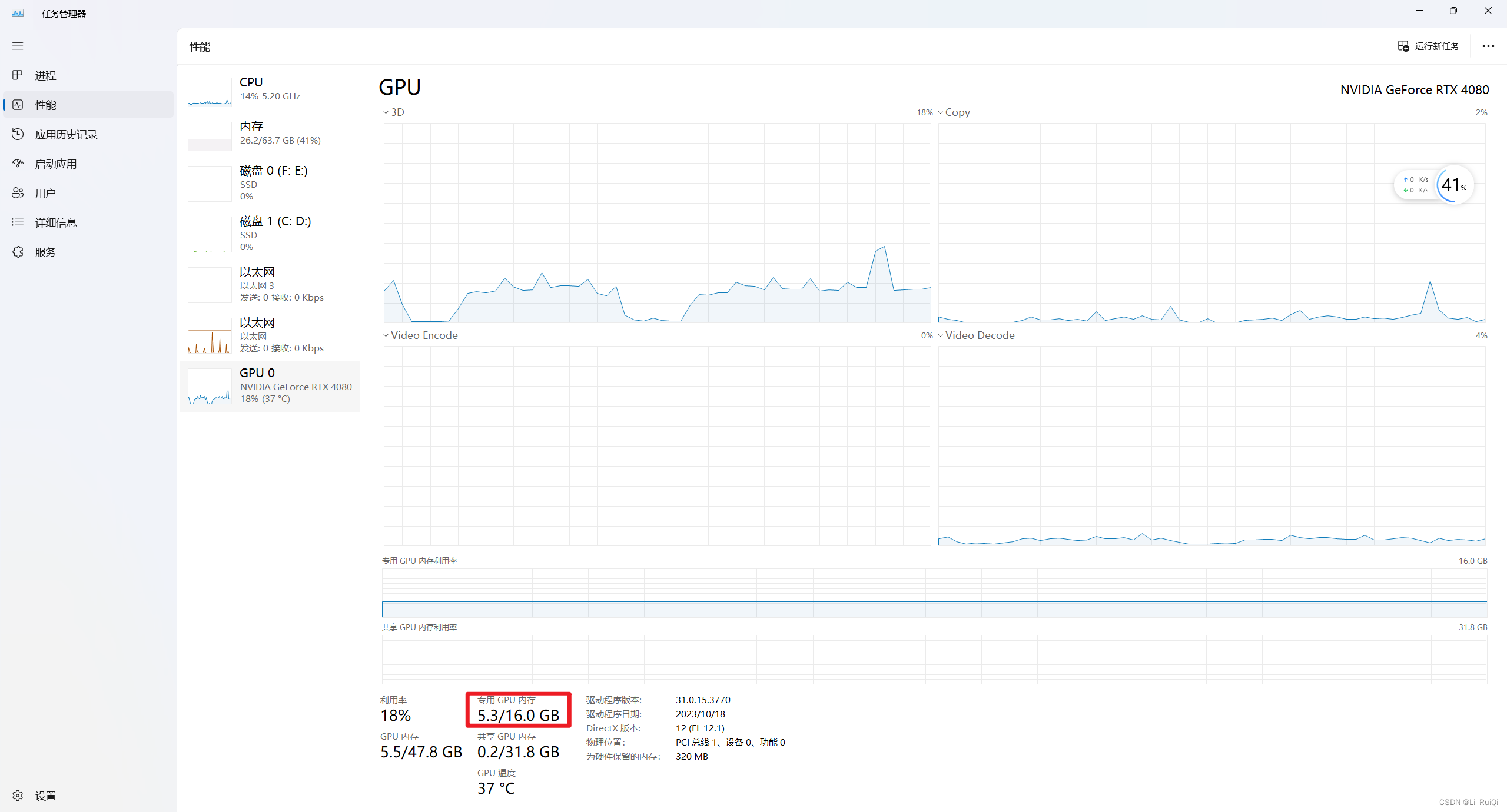Screen dimensions: 1507x812
Task: Toggle the hamburger navigation menu
Action: (x=18, y=46)
